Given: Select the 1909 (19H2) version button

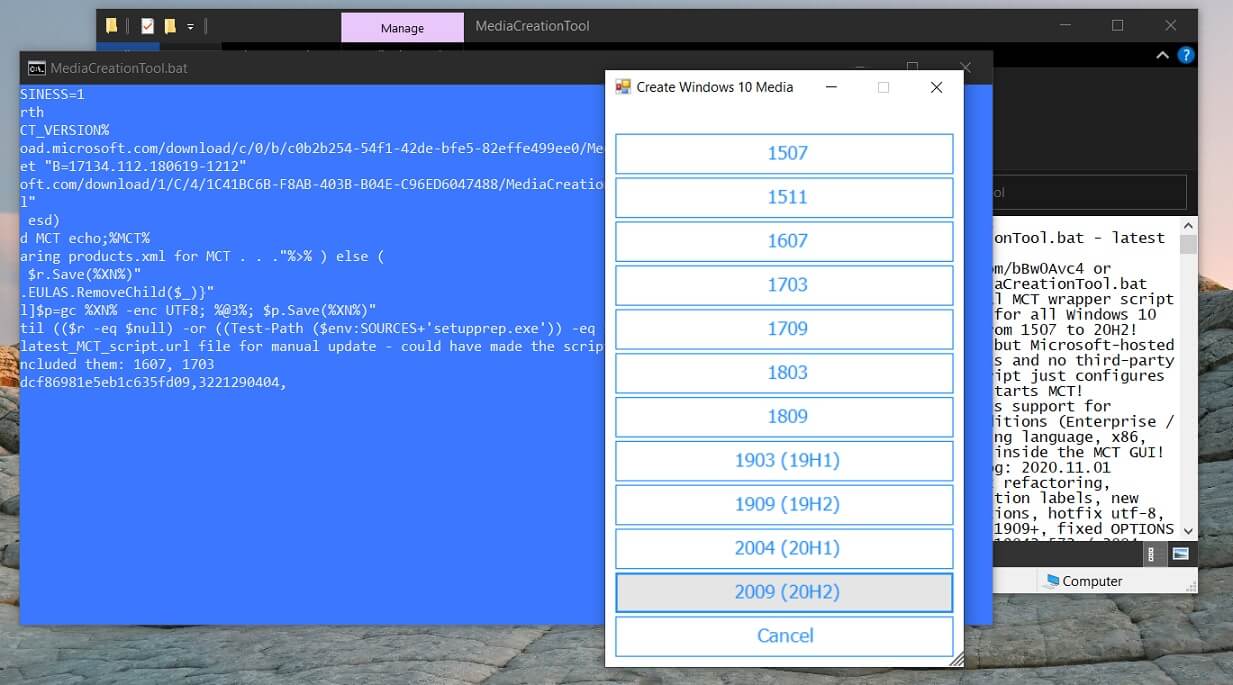Looking at the screenshot, I should click(x=784, y=505).
